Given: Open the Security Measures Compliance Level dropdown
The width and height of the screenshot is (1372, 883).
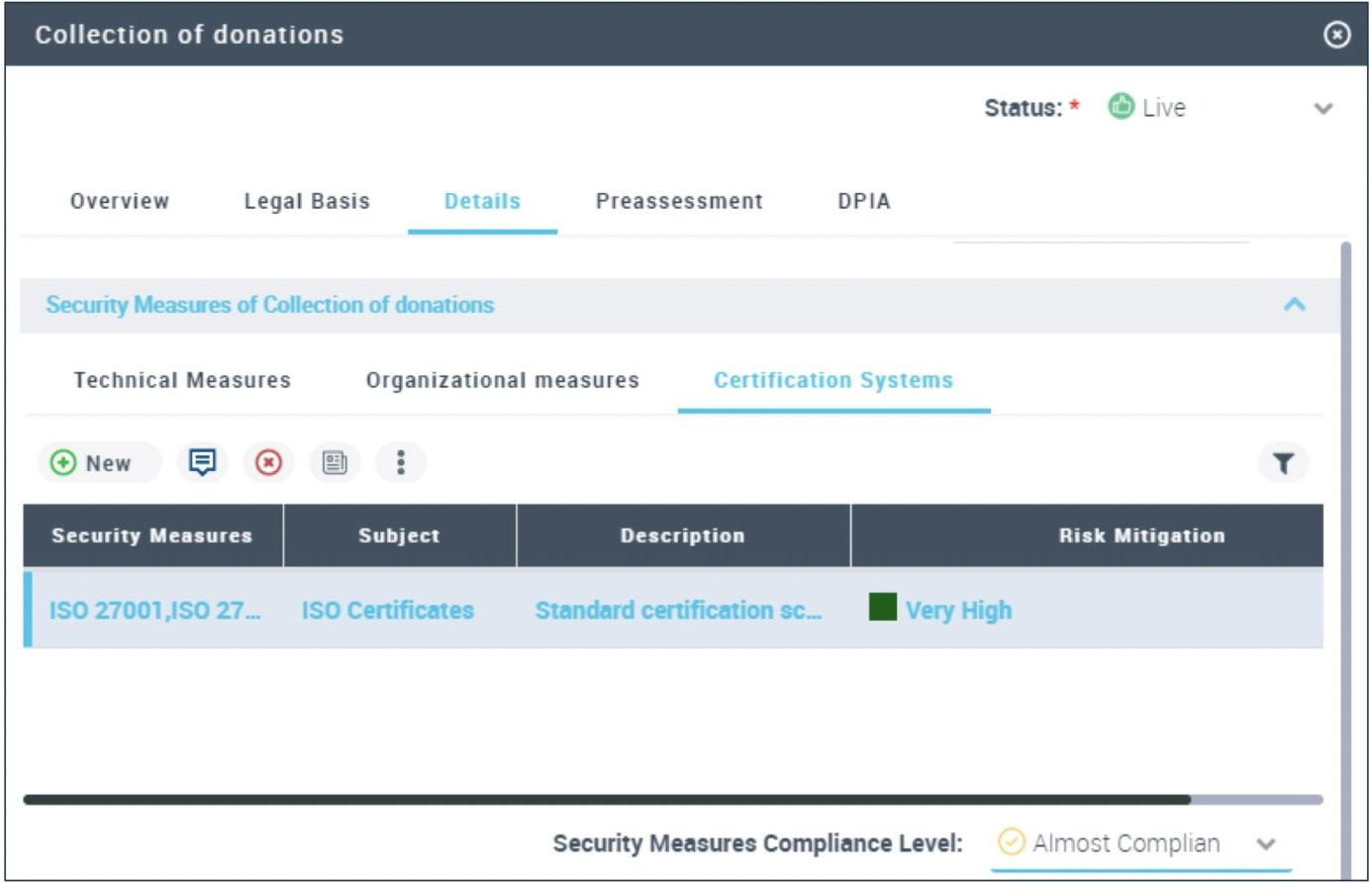Looking at the screenshot, I should (1266, 844).
